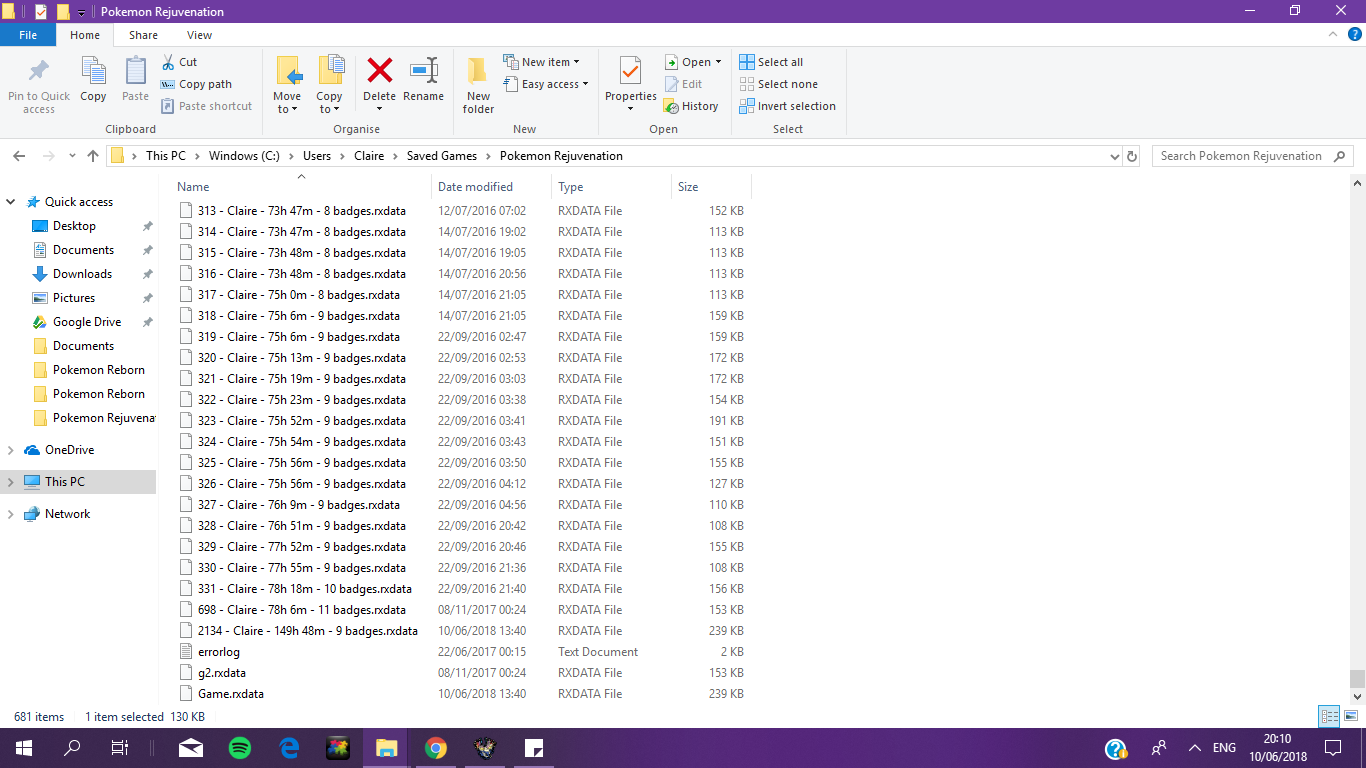Open the New item dropdown
The image size is (1366, 768).
pos(540,62)
